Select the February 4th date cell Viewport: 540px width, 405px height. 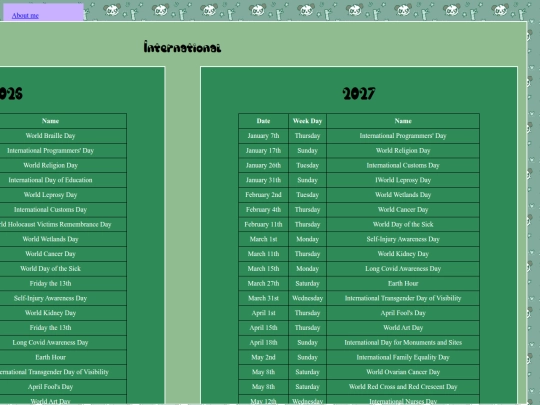263,210
